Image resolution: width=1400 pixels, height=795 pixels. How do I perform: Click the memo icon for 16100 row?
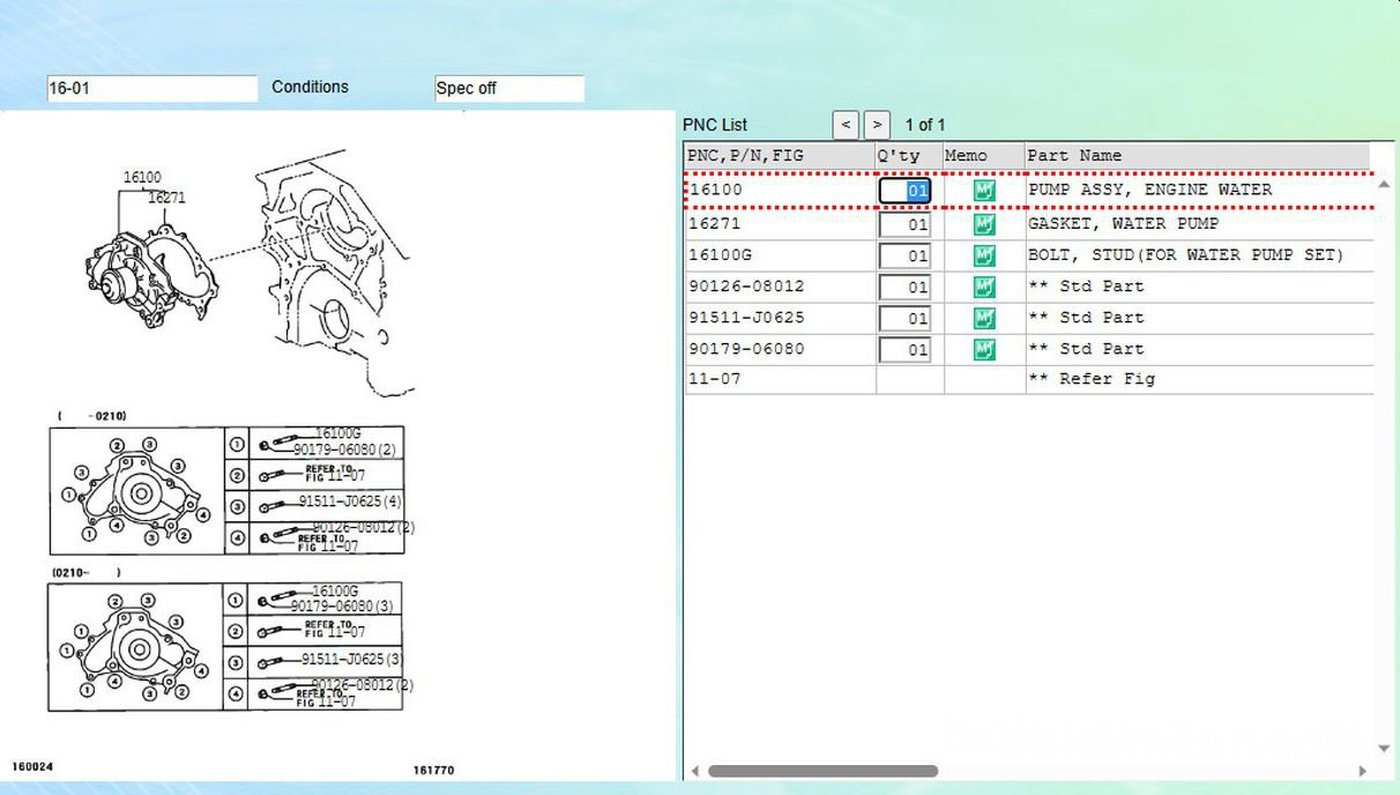coord(984,191)
